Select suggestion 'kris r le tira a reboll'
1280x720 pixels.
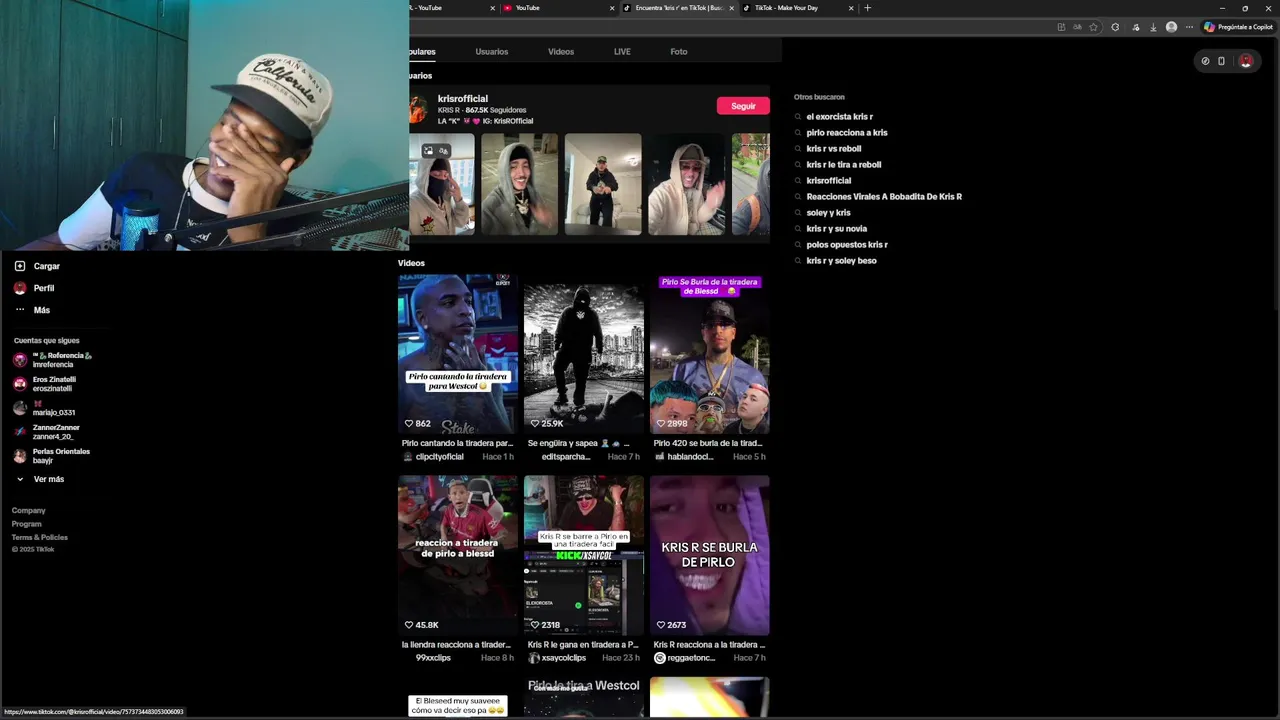[x=844, y=165]
